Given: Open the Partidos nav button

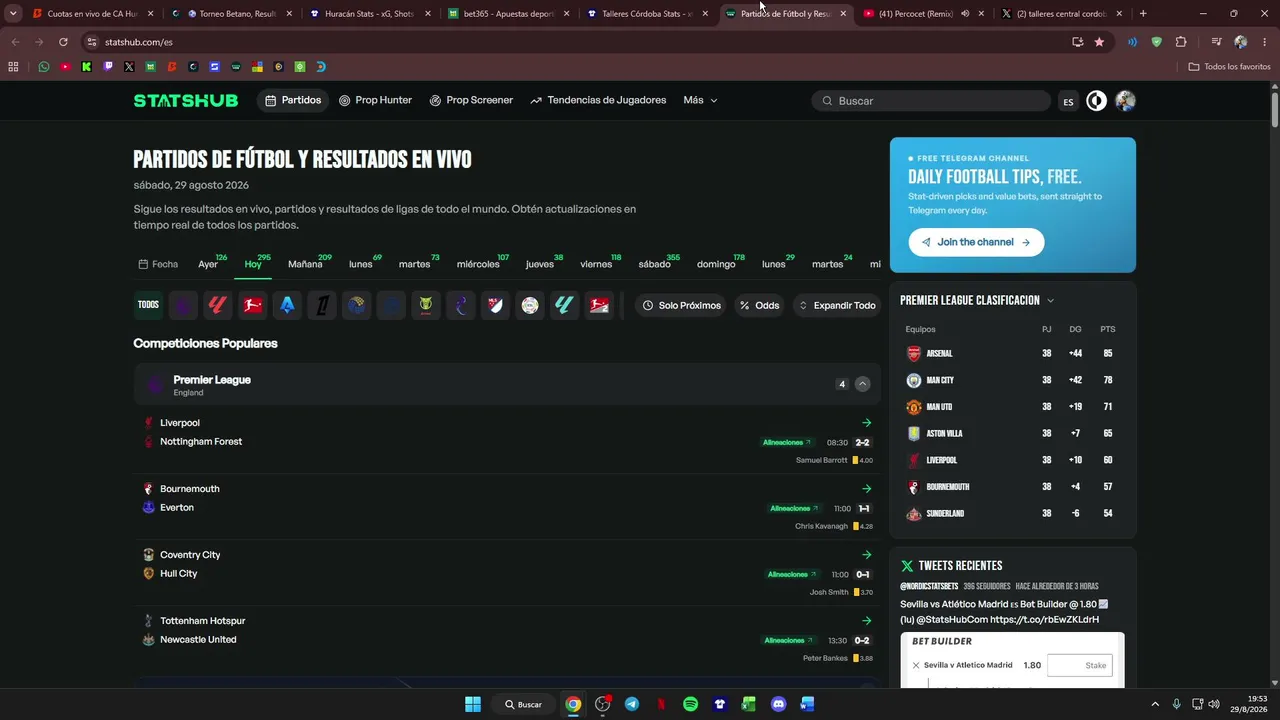Looking at the screenshot, I should (x=293, y=100).
